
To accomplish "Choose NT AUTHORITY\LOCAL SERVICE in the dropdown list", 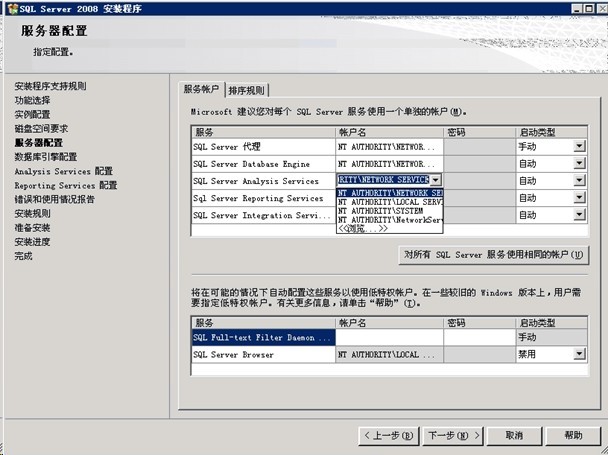I will 390,202.
